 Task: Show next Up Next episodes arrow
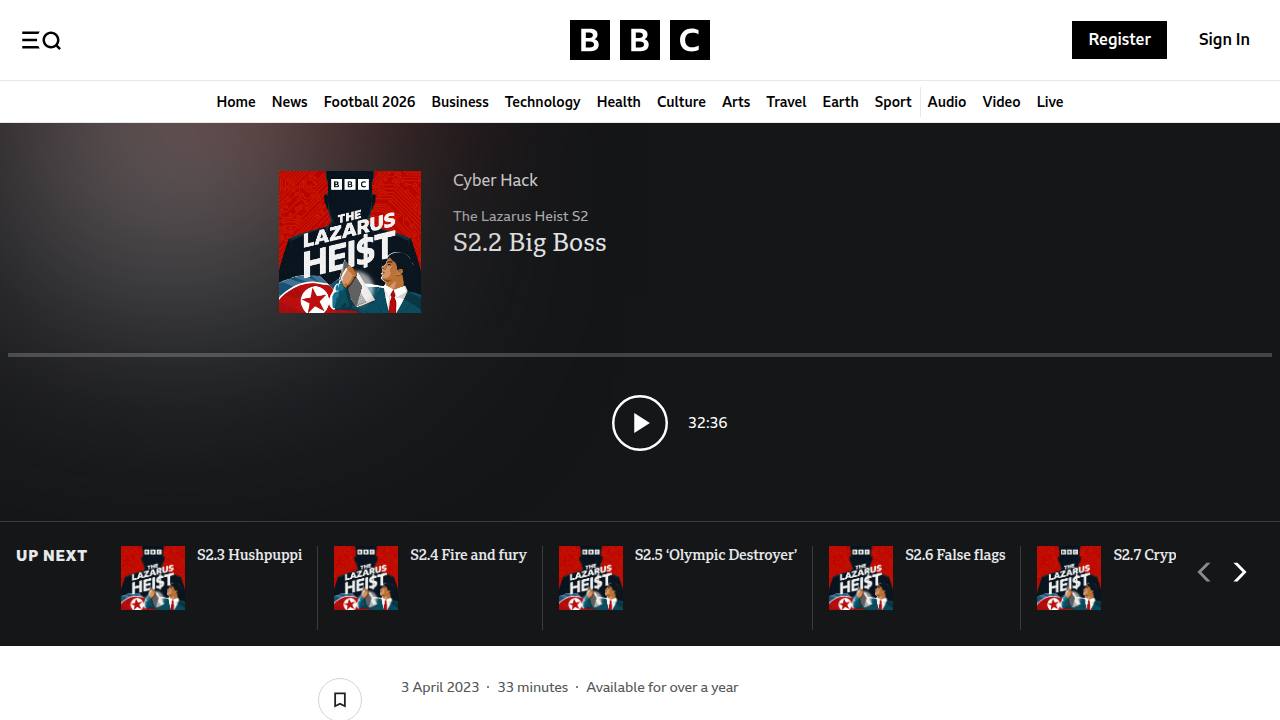[x=1240, y=572]
